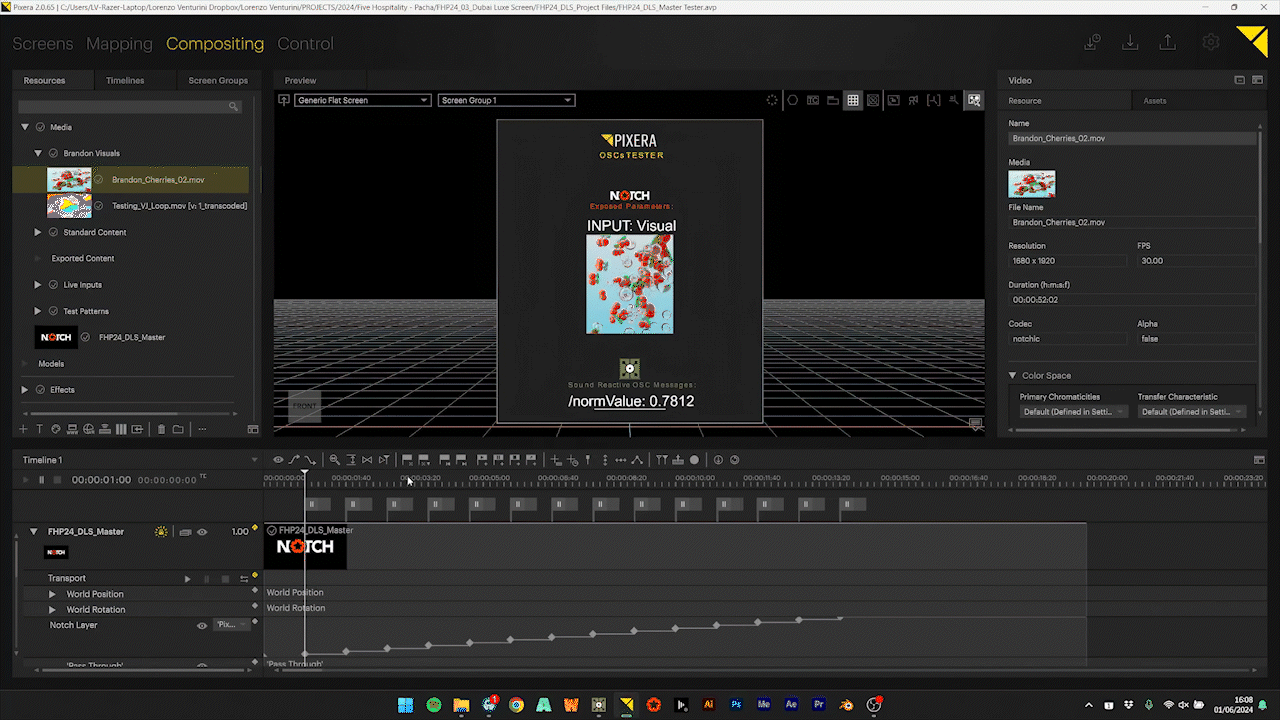Expand the World Position property
The width and height of the screenshot is (1280, 720).
point(52,594)
